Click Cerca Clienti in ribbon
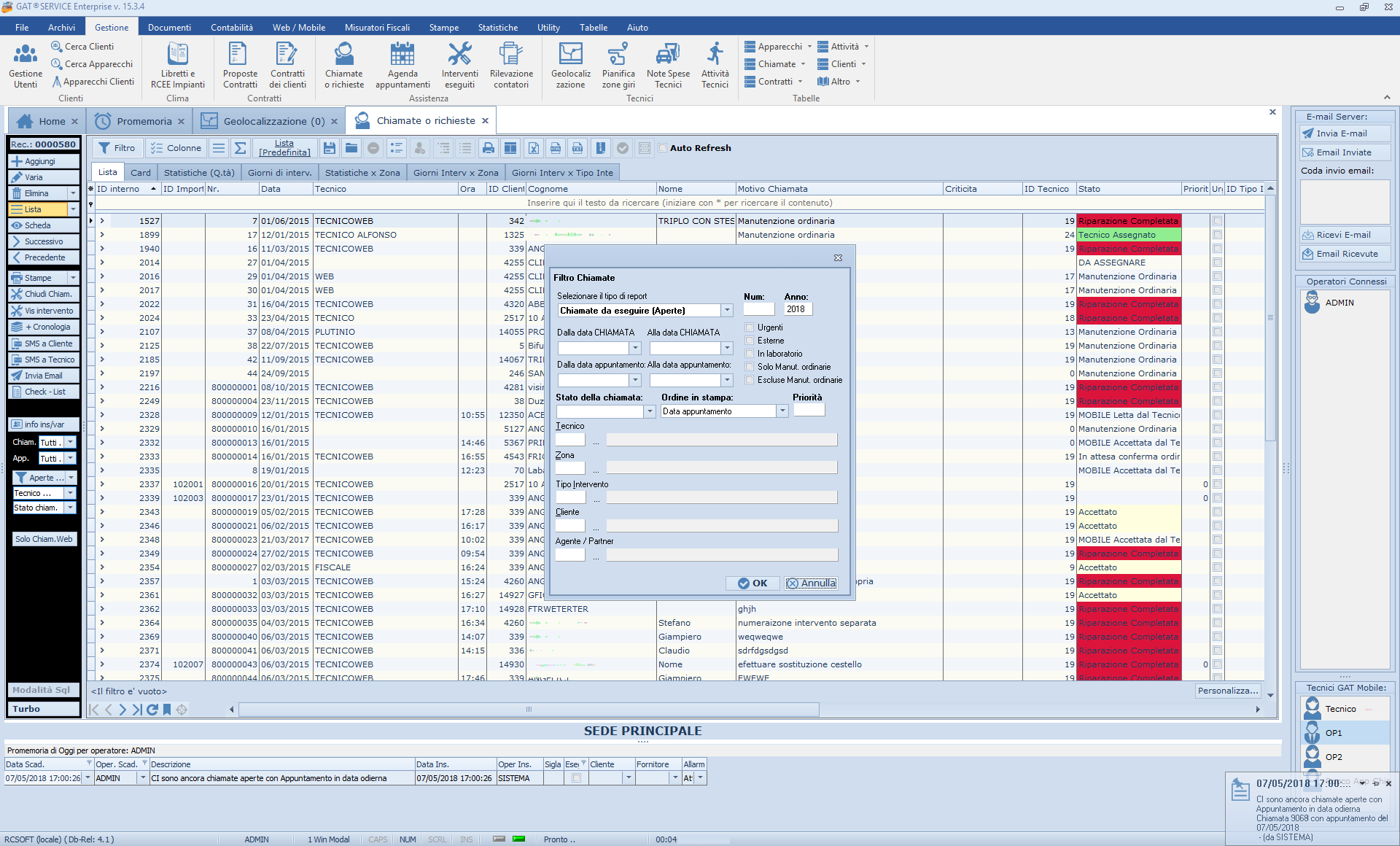Viewport: 1400px width, 846px height. click(82, 47)
